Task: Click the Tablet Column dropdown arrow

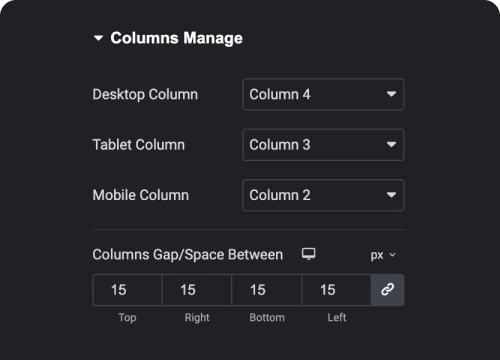Action: [x=391, y=145]
